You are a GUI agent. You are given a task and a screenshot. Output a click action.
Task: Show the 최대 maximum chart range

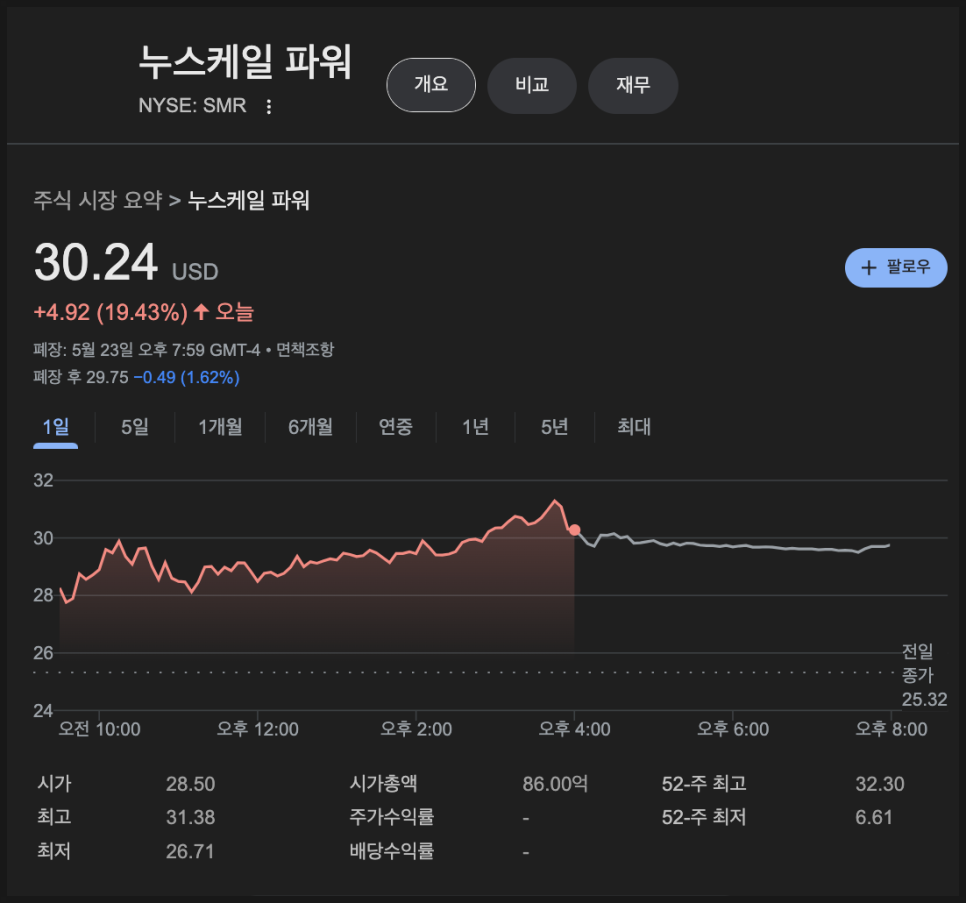click(634, 427)
